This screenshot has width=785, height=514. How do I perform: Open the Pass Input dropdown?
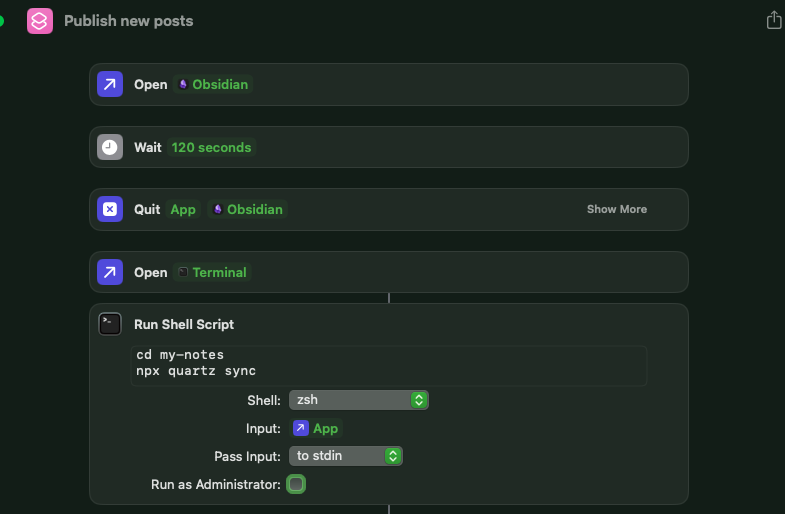click(x=346, y=455)
